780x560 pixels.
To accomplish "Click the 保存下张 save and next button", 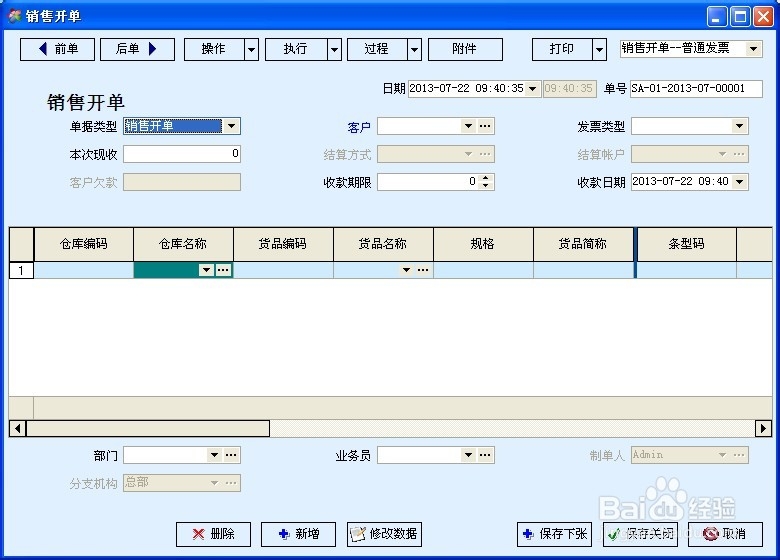I will 554,534.
